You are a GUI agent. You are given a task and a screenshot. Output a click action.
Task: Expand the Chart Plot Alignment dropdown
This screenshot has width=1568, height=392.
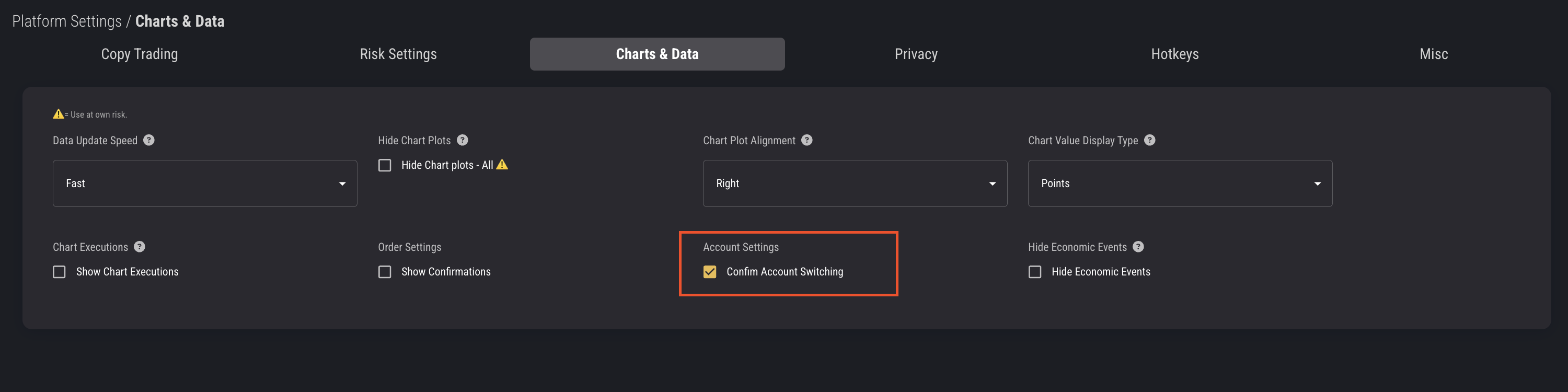(x=855, y=183)
